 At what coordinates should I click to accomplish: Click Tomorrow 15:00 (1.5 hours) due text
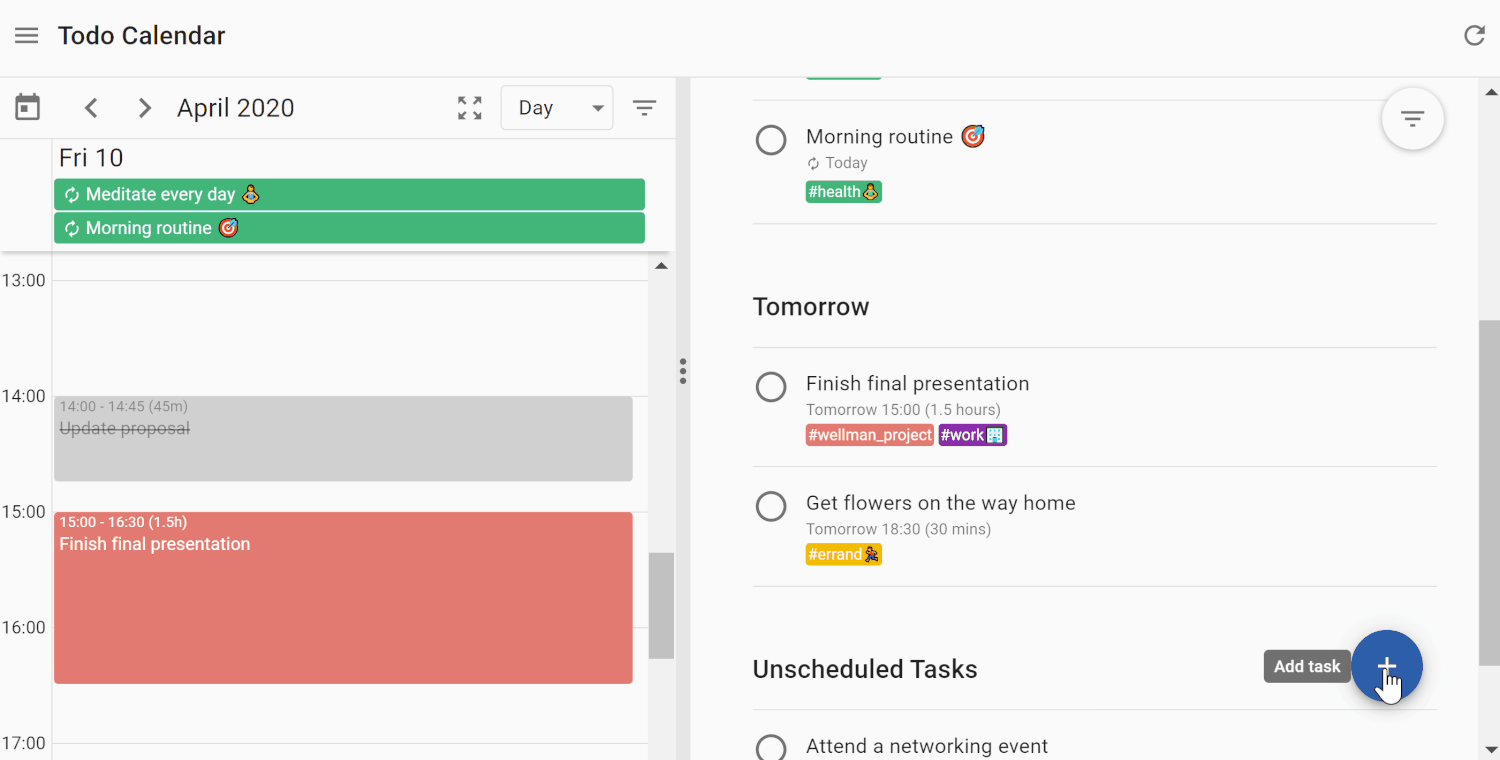903,410
